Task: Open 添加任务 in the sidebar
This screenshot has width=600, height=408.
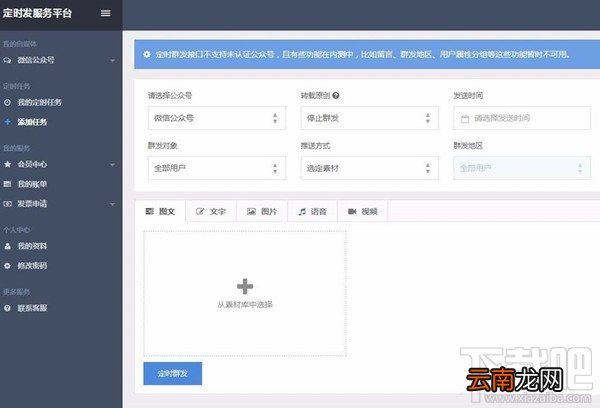Action: click(x=32, y=122)
